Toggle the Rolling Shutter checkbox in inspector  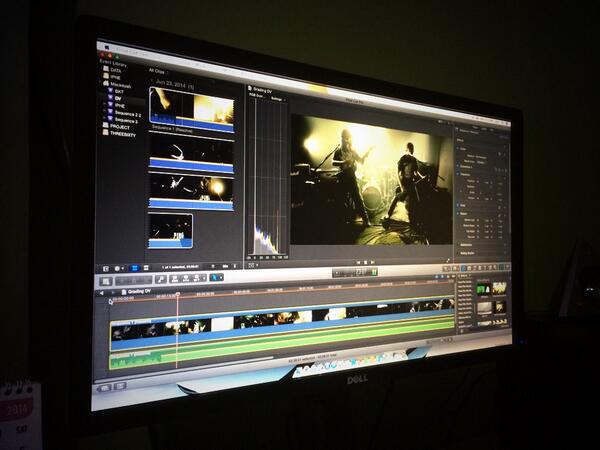(x=459, y=253)
